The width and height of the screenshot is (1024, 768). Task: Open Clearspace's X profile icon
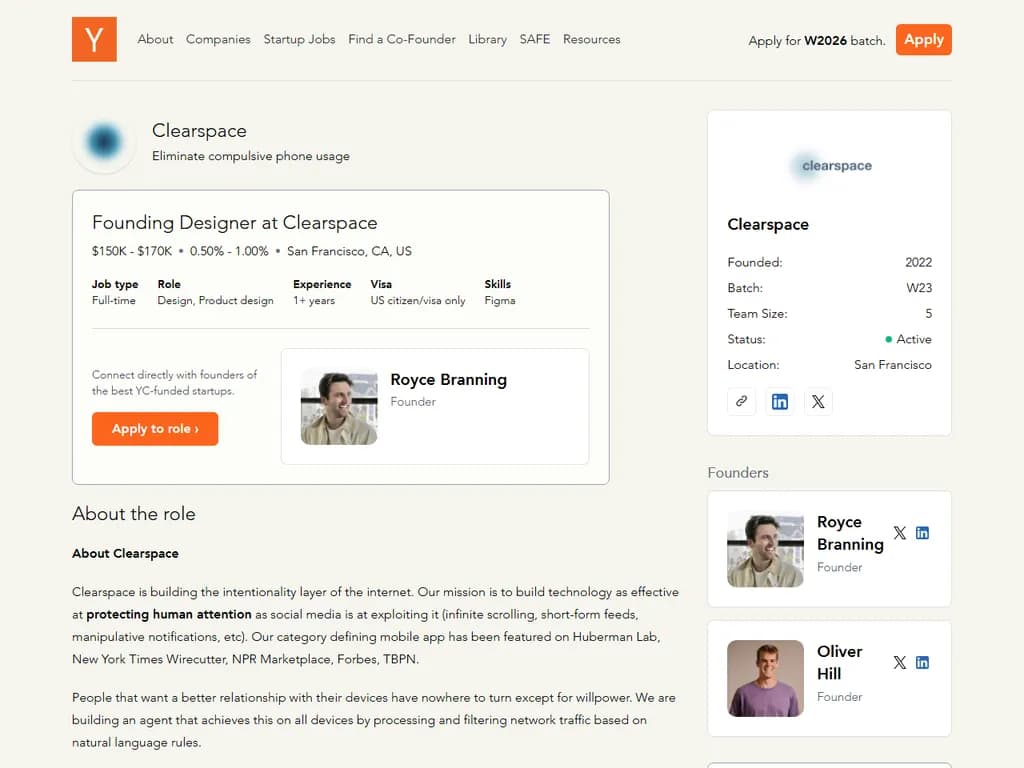(818, 401)
